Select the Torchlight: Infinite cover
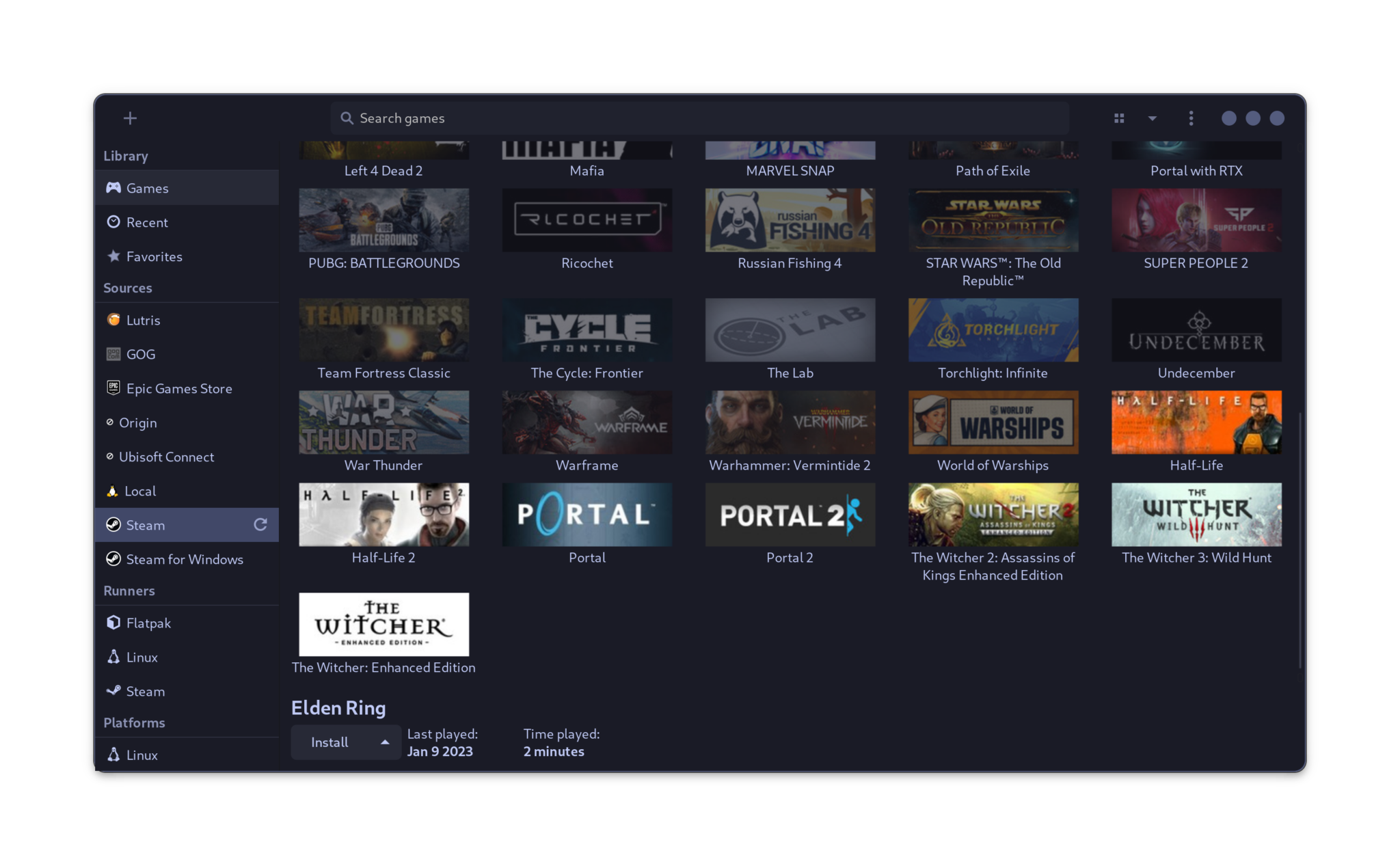Image resolution: width=1400 pixels, height=866 pixels. (993, 329)
